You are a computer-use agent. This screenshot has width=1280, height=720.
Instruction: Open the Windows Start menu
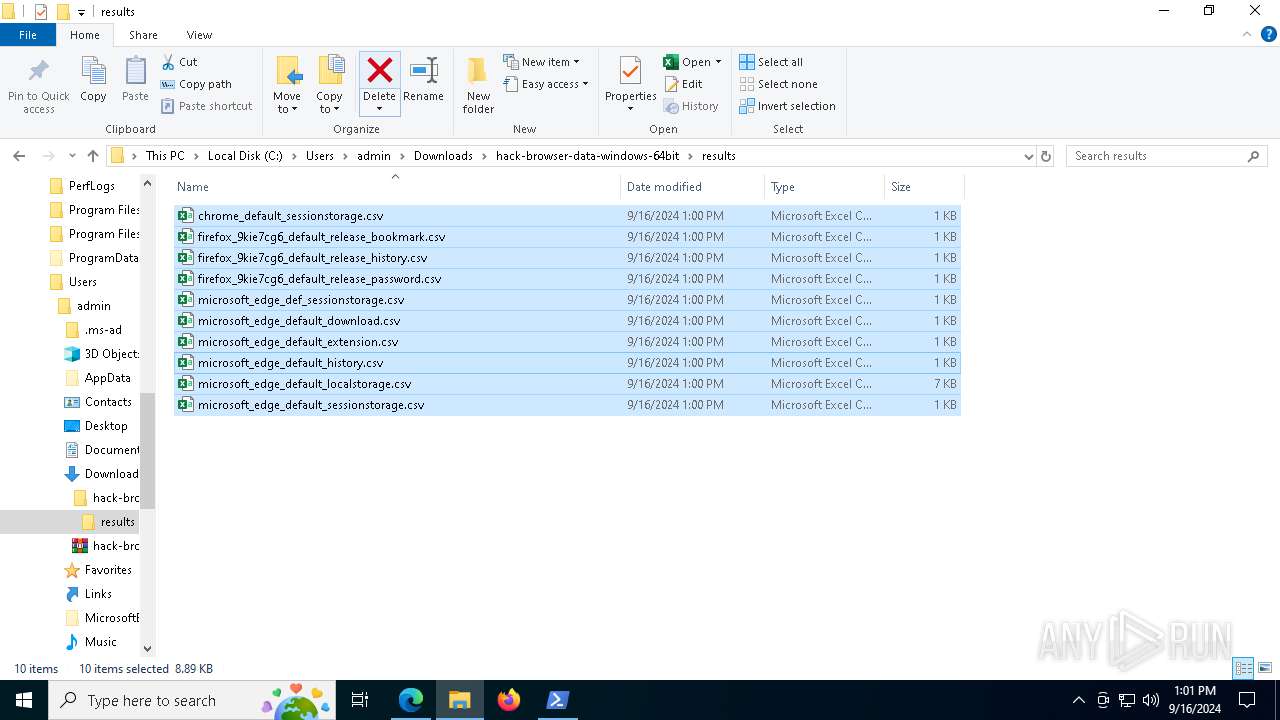point(24,700)
